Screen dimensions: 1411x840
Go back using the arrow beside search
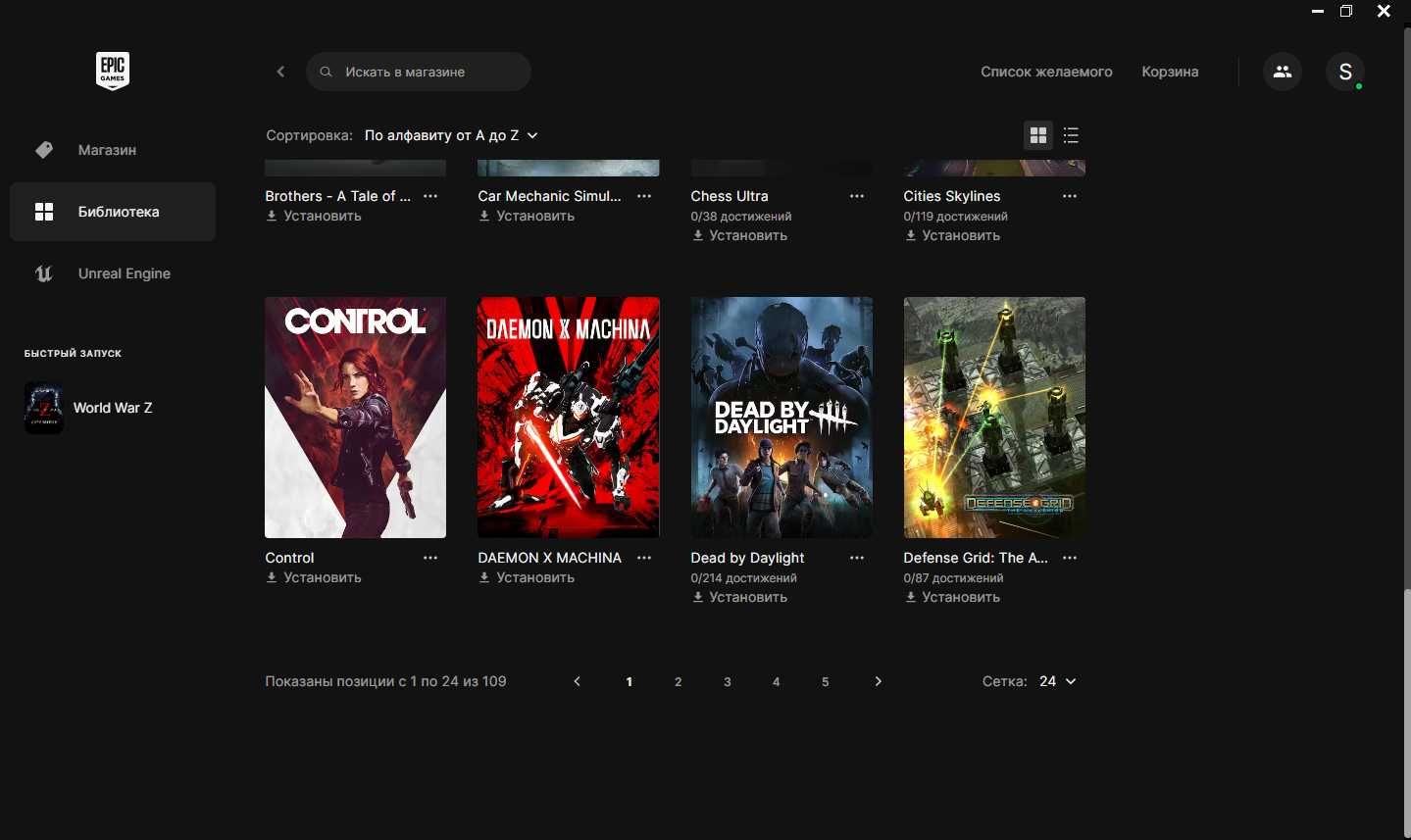[x=280, y=72]
